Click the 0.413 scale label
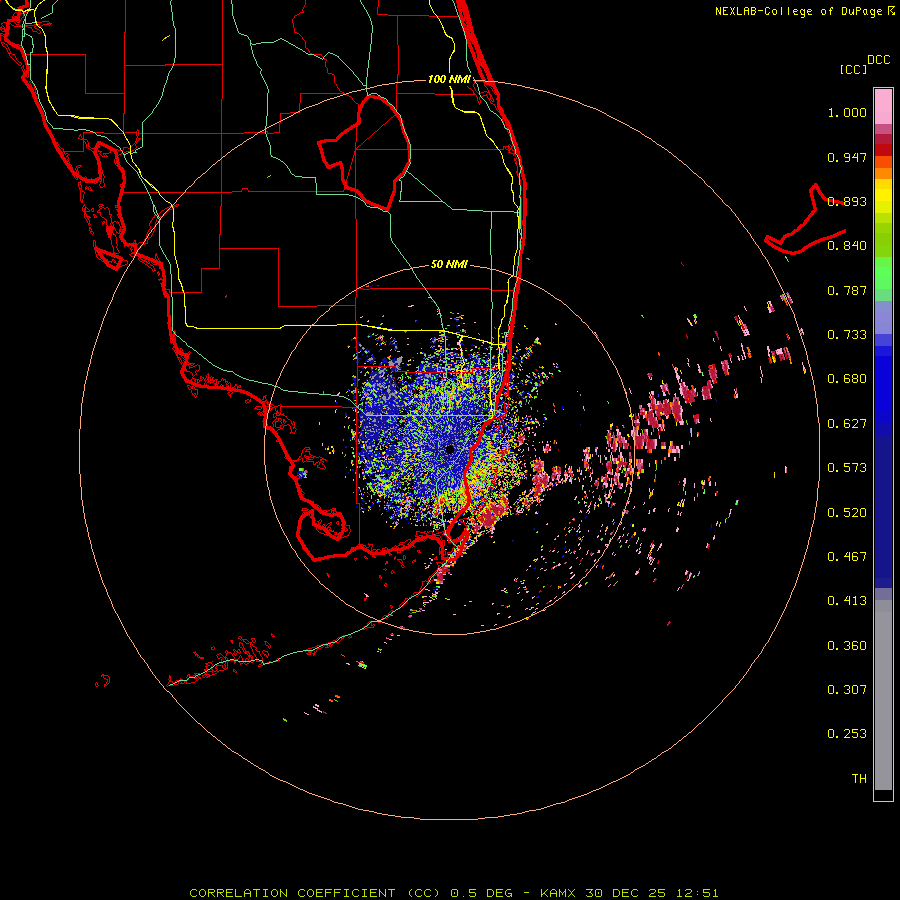This screenshot has height=900, width=900. tap(847, 601)
